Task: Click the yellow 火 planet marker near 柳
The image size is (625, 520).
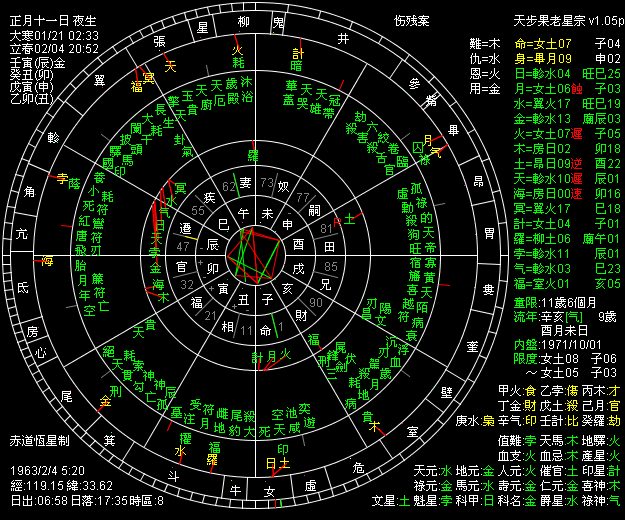Action: pyautogui.click(x=237, y=50)
